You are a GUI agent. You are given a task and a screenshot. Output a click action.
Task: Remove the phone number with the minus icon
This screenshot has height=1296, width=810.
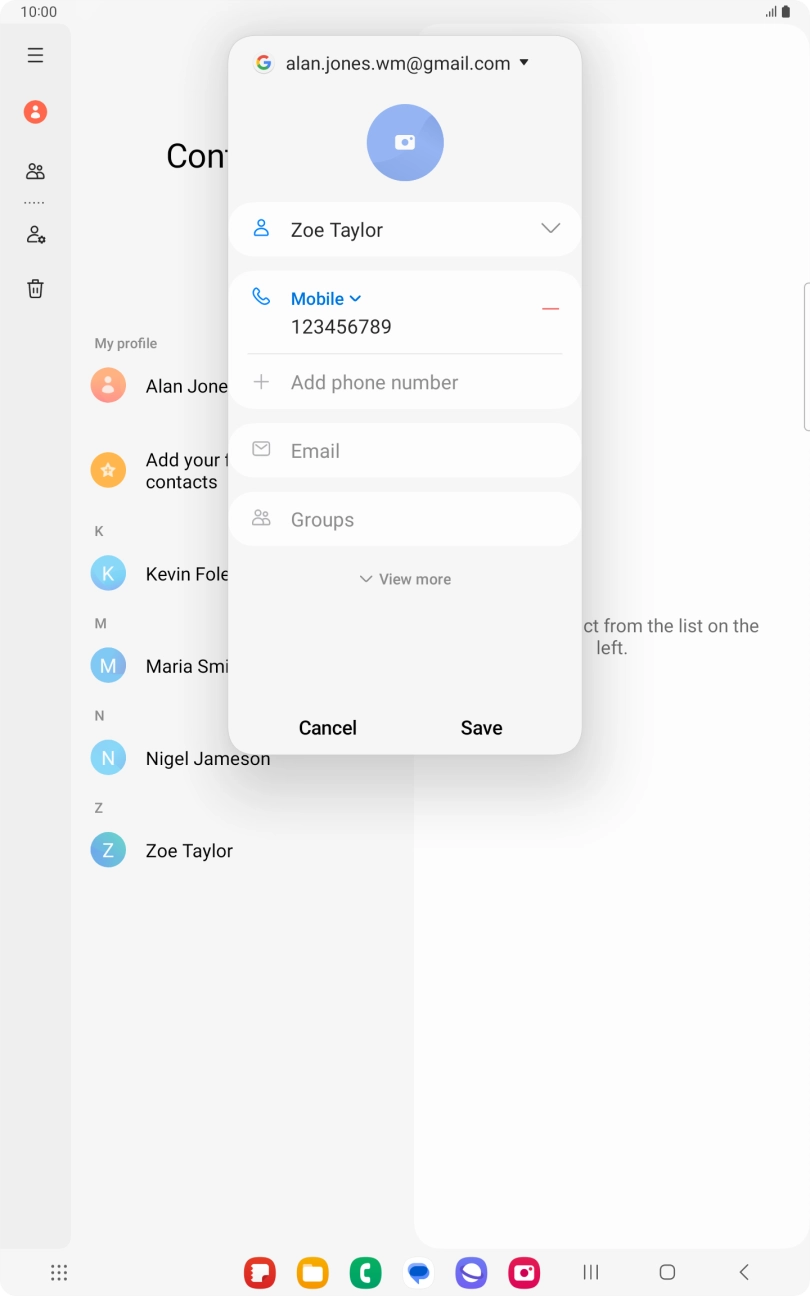coord(550,309)
